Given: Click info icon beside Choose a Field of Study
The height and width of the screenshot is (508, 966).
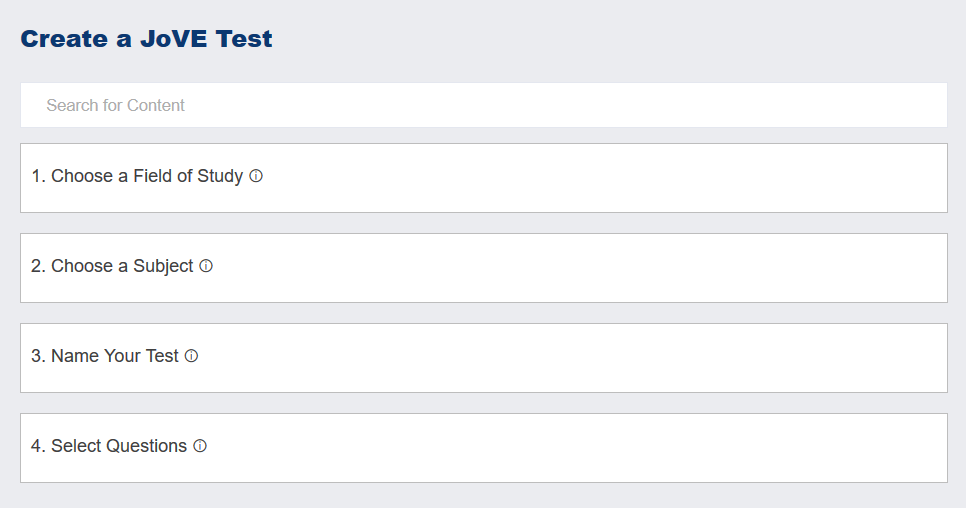Looking at the screenshot, I should tap(256, 176).
